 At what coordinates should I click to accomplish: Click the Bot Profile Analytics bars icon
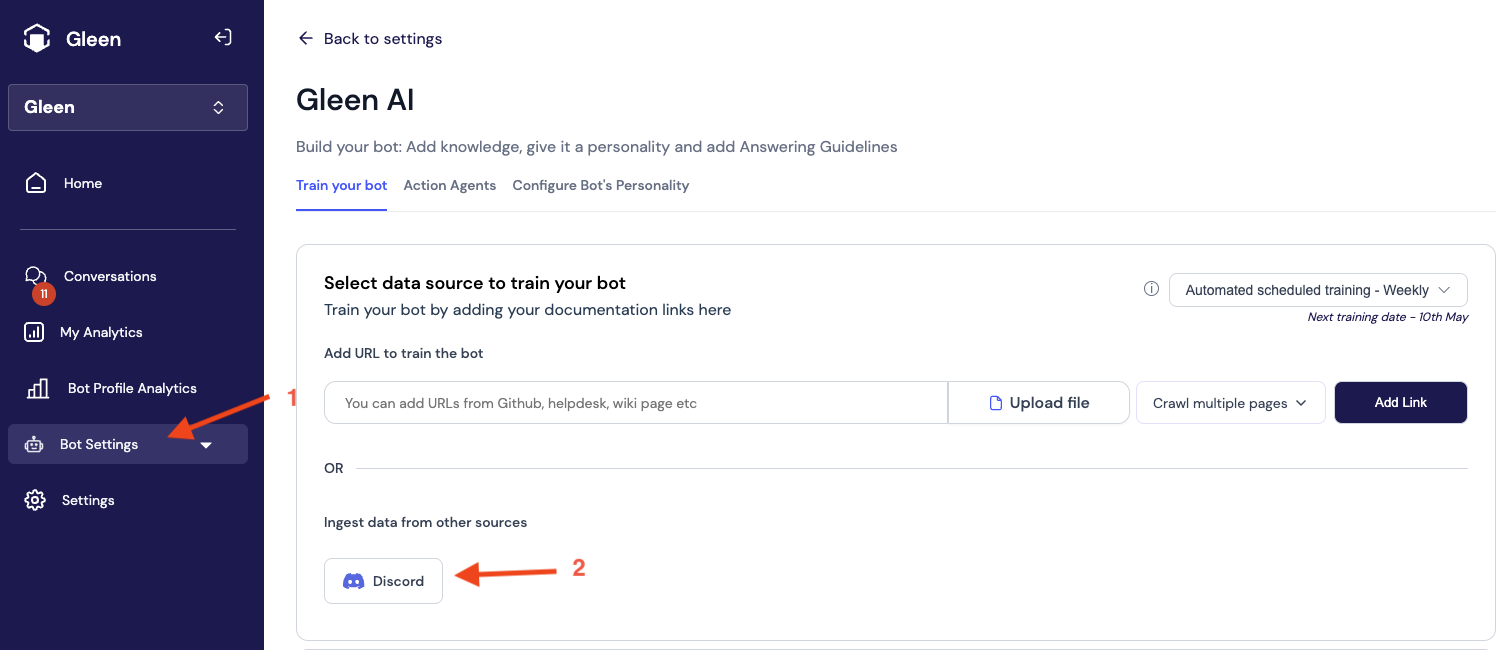38,388
